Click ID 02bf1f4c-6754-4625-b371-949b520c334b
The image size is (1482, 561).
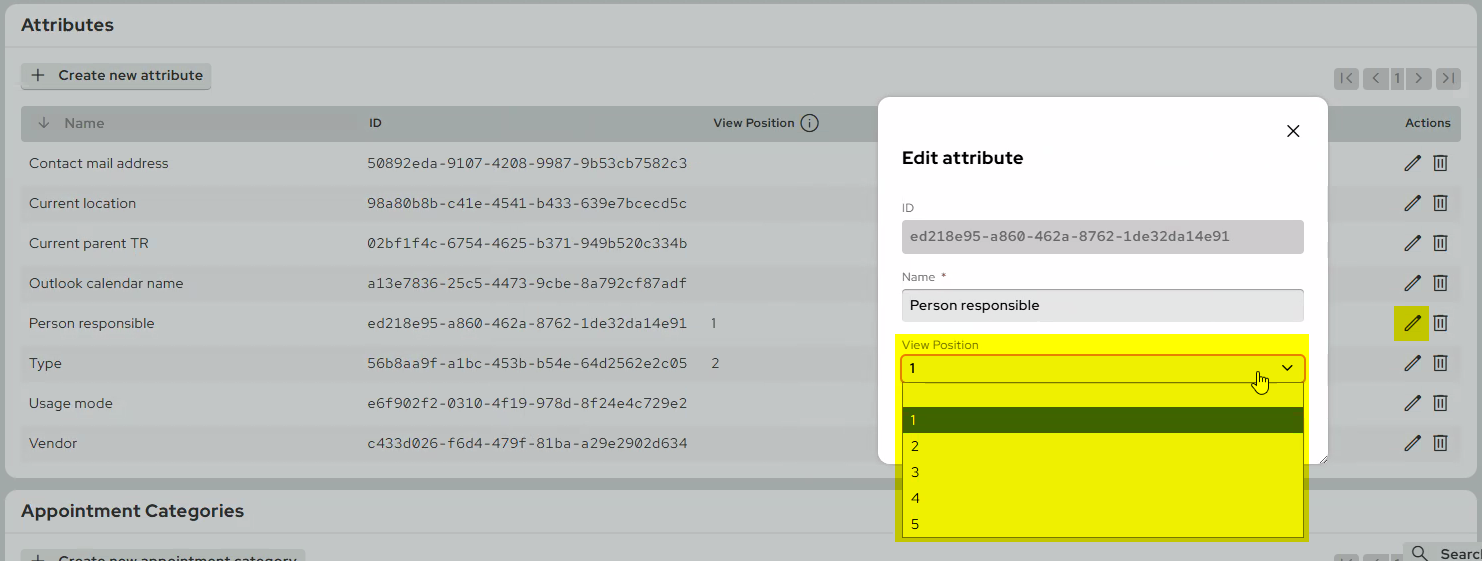pyautogui.click(x=527, y=243)
